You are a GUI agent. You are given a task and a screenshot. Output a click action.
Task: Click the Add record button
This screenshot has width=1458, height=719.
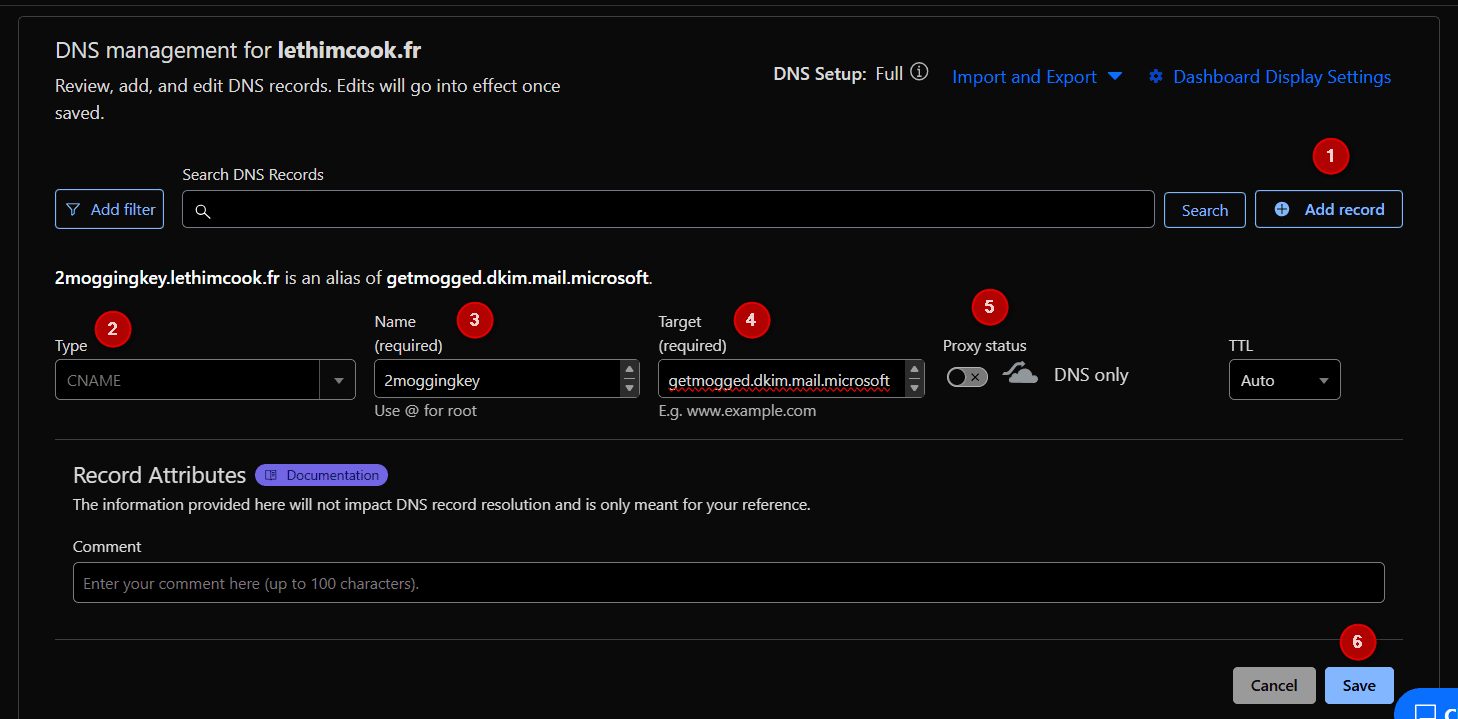point(1328,209)
